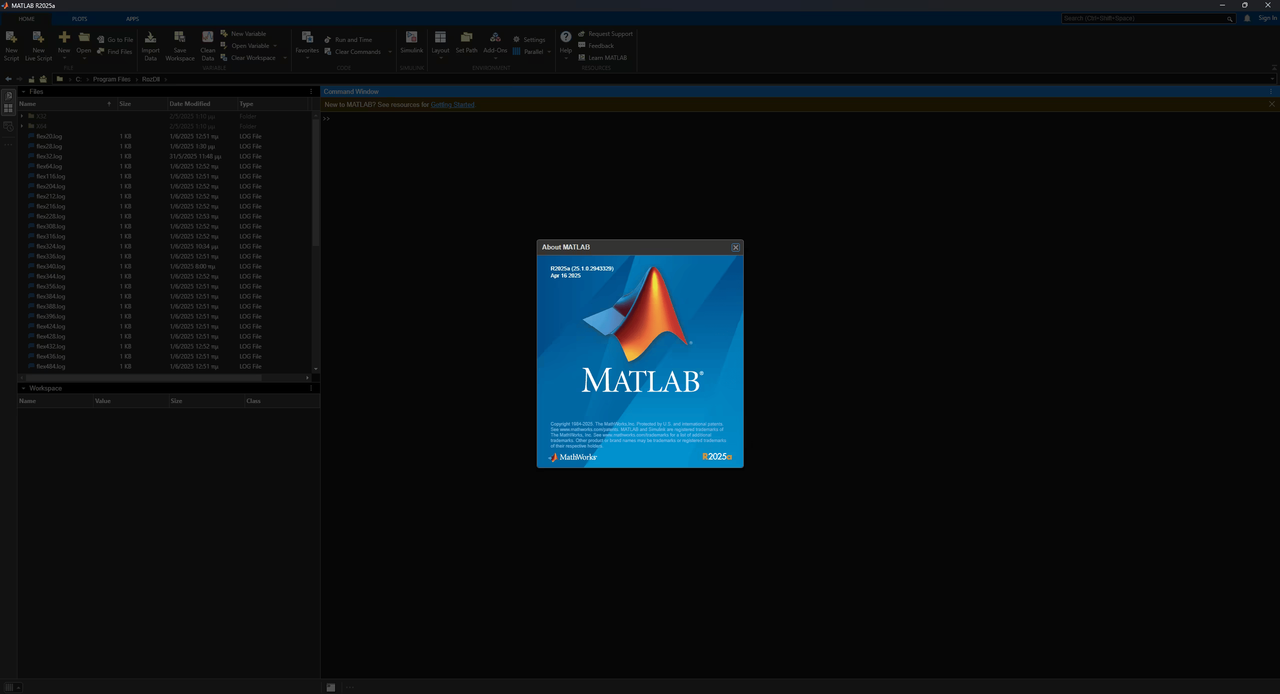Click the Help question mark icon
The image size is (1280, 694).
[x=566, y=37]
